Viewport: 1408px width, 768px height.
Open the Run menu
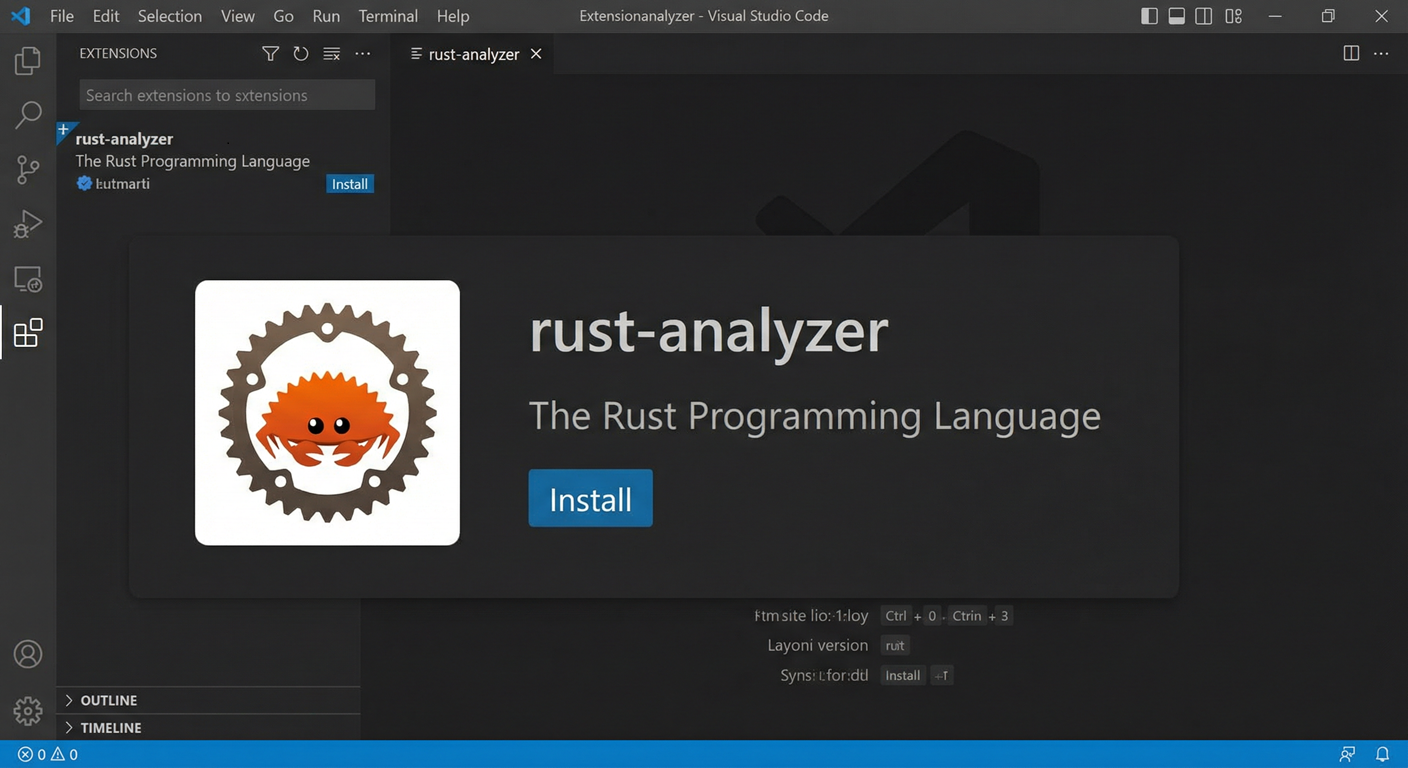pos(326,16)
